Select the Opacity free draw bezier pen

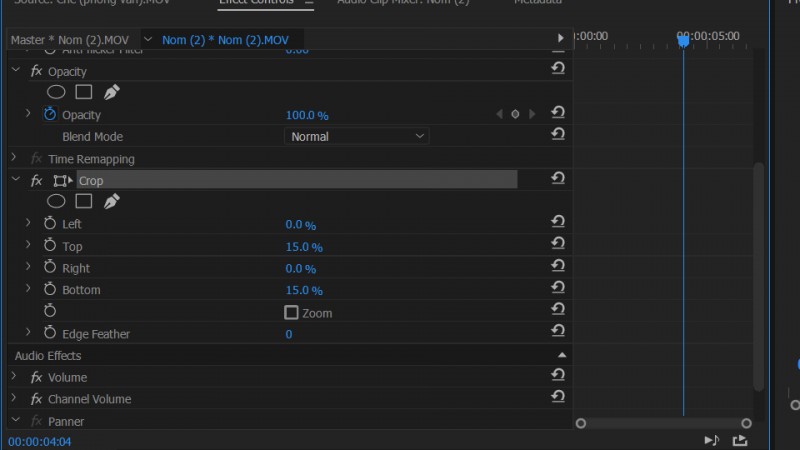coord(112,92)
